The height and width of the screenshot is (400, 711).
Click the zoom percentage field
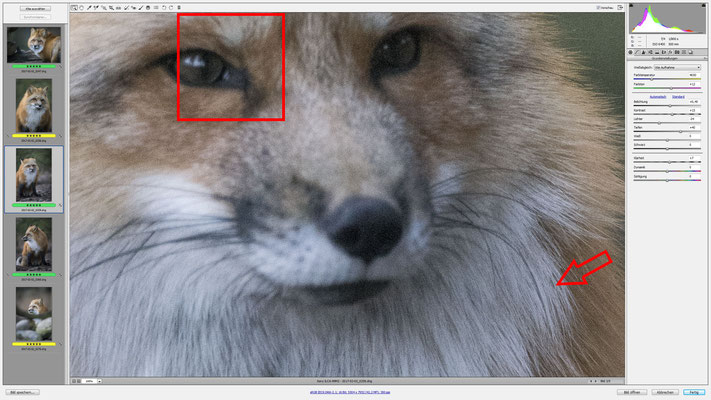tap(89, 381)
